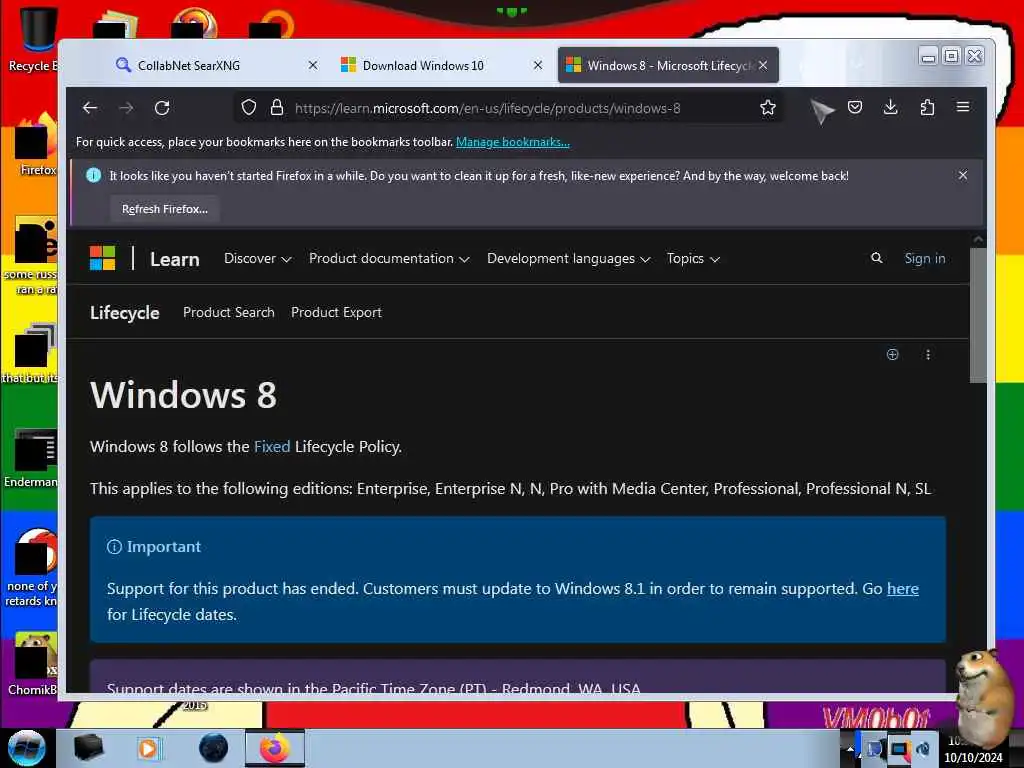Click the taskbar date 10/10/2024
This screenshot has height=768, width=1024.
coord(973,758)
